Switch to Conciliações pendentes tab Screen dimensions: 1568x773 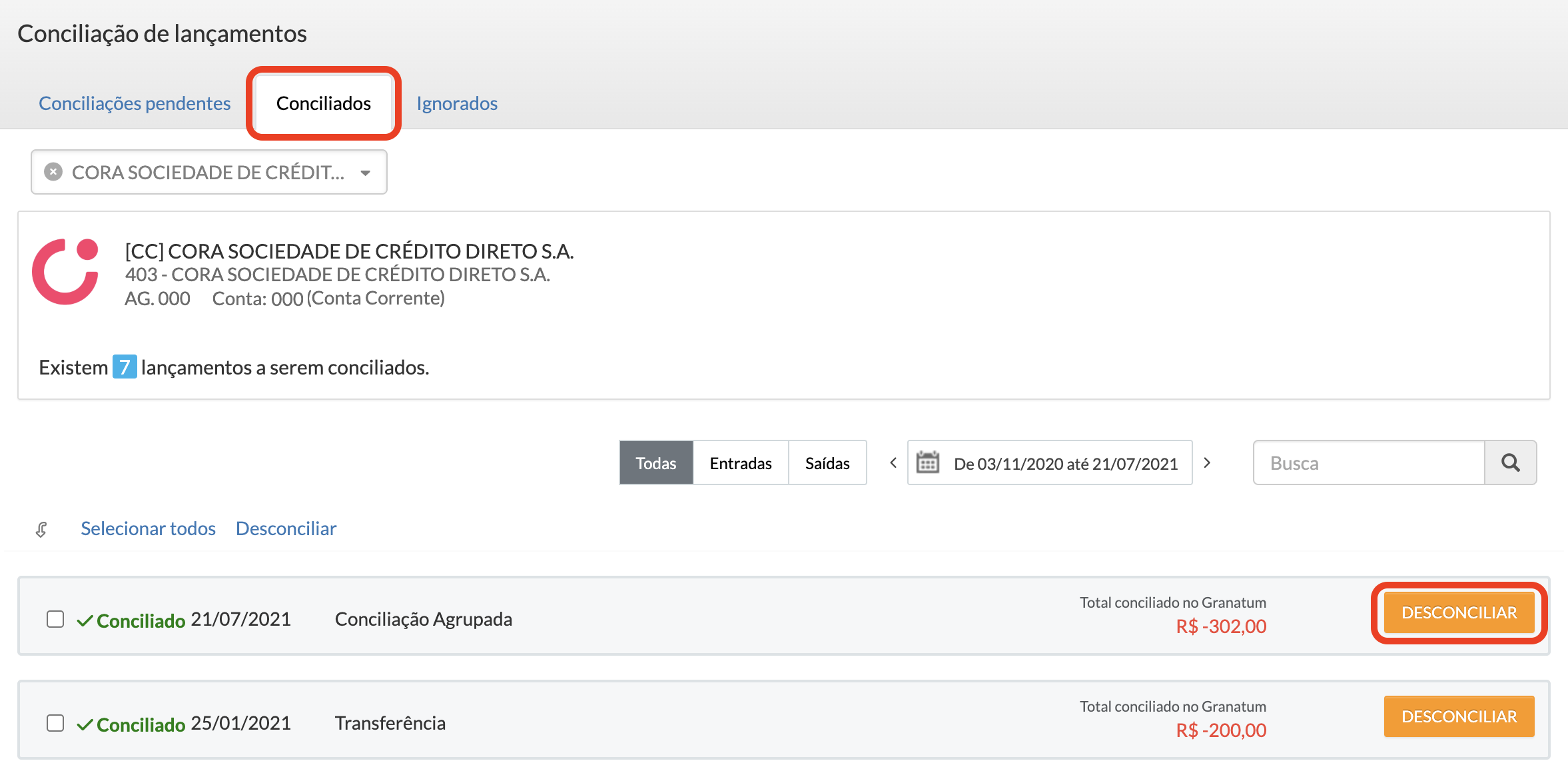[x=135, y=103]
